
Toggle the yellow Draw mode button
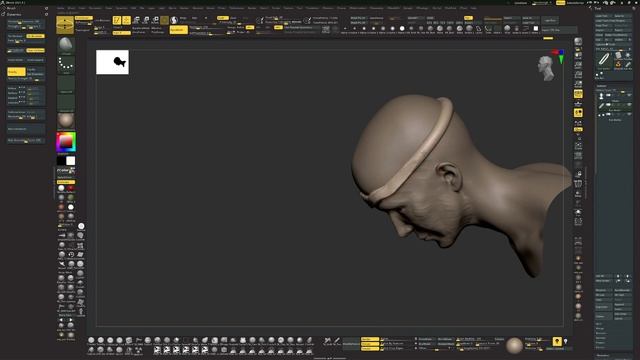pos(127,20)
